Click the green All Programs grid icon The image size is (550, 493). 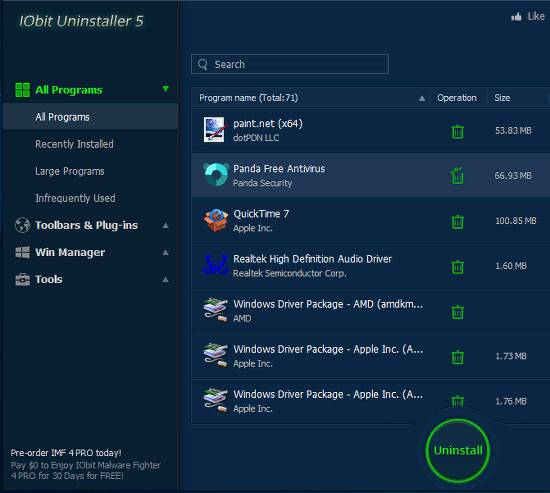point(22,90)
